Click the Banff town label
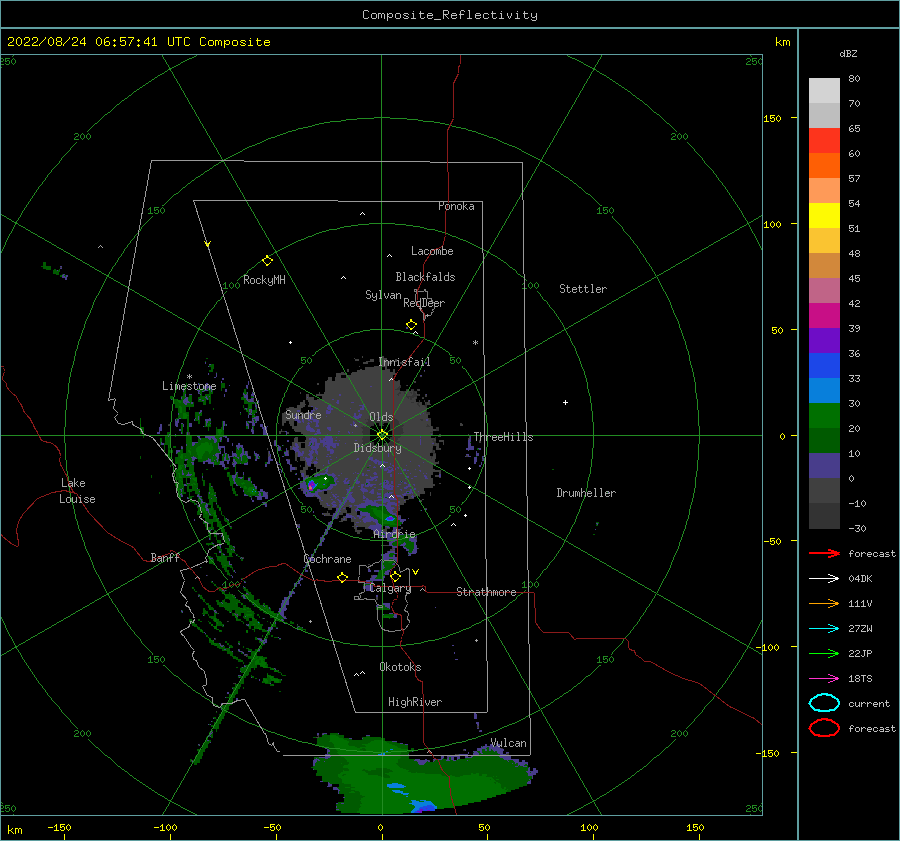Screen dimensions: 900x841 point(165,557)
